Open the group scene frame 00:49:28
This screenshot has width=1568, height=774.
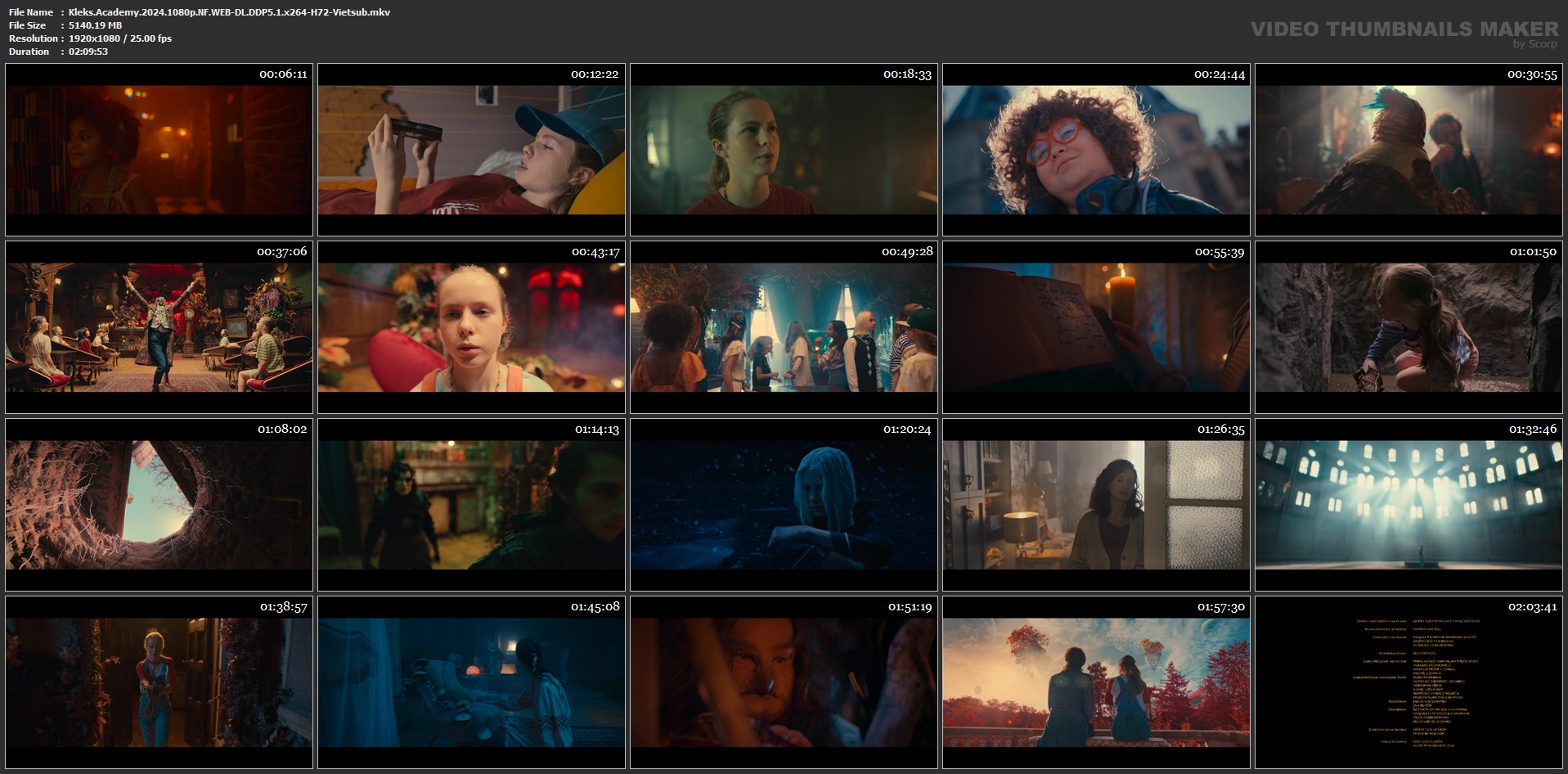point(784,327)
